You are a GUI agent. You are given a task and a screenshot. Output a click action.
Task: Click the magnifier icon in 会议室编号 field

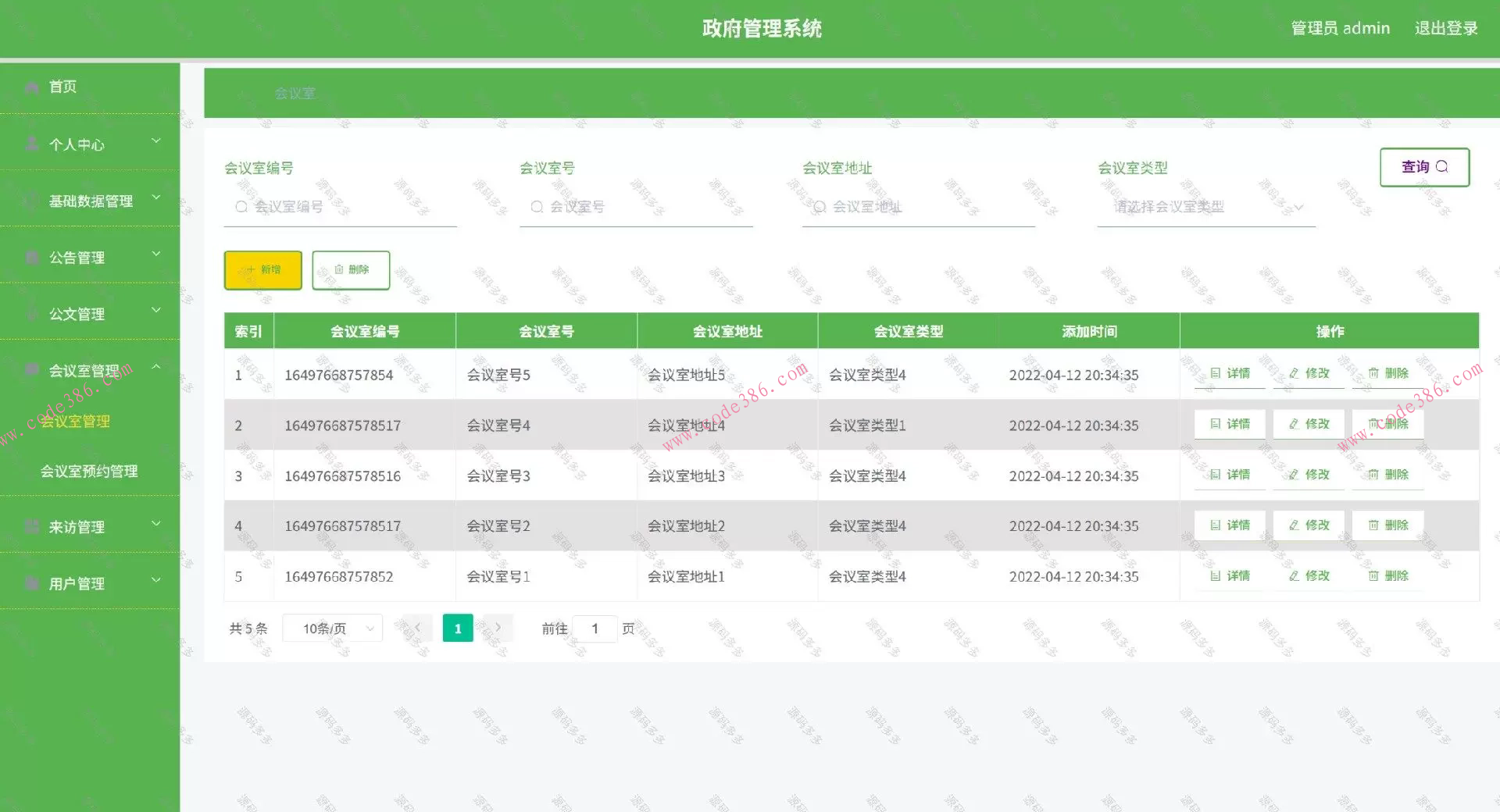point(241,206)
